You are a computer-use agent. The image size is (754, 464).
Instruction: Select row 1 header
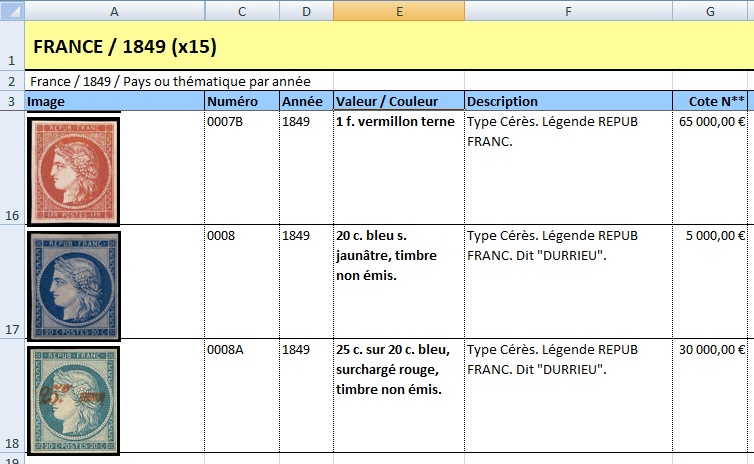coord(12,46)
